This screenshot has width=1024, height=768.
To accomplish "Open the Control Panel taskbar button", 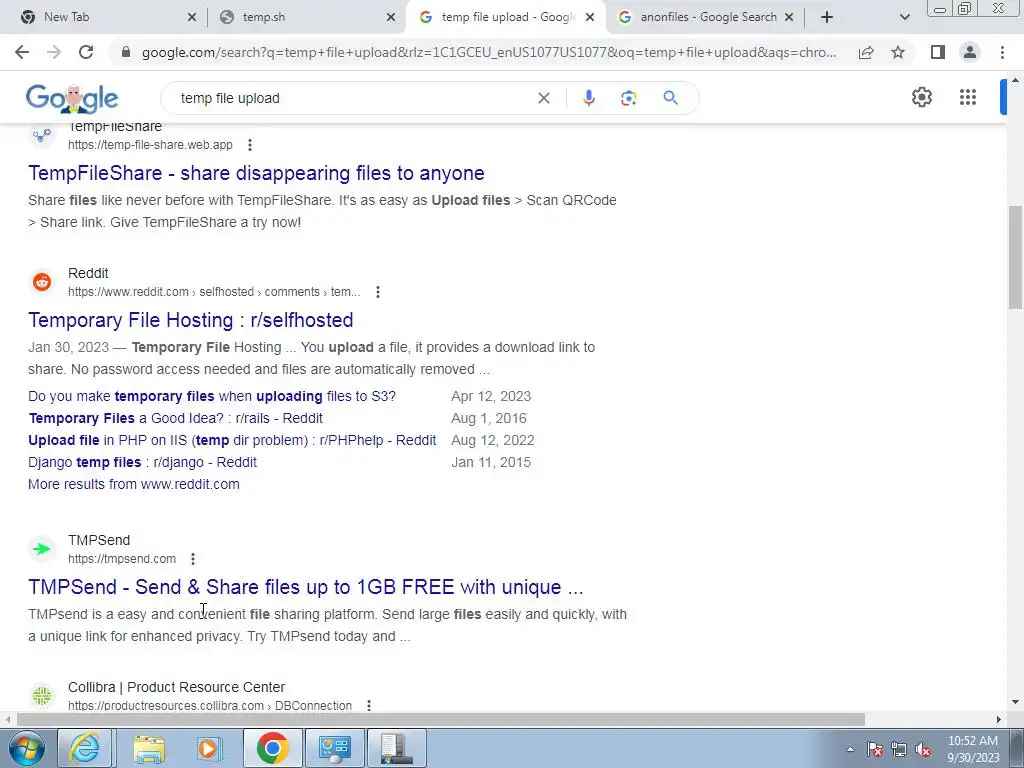I will tap(335, 748).
